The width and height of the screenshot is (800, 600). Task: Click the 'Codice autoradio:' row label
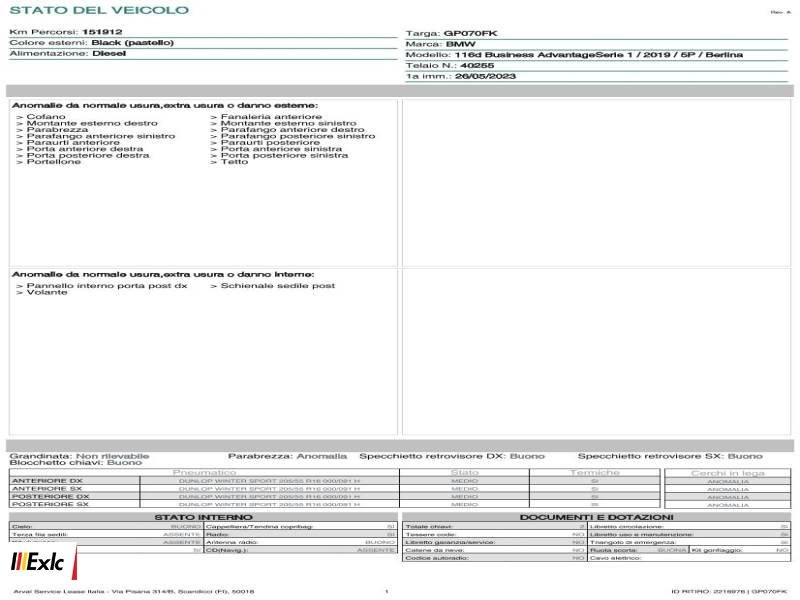click(x=437, y=558)
